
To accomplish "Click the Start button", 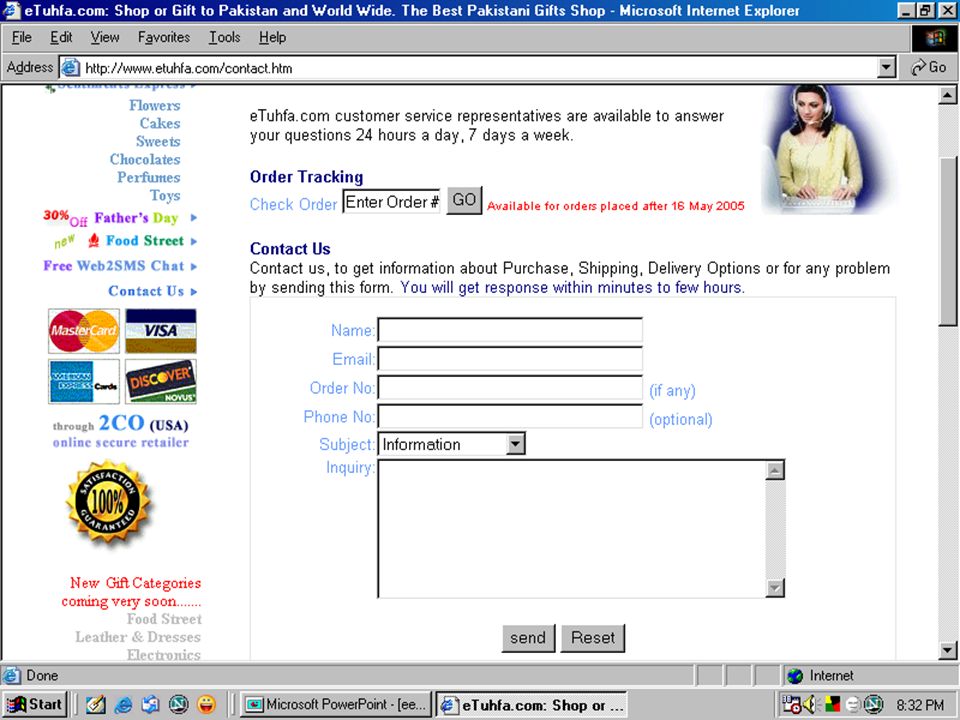I will (x=34, y=705).
